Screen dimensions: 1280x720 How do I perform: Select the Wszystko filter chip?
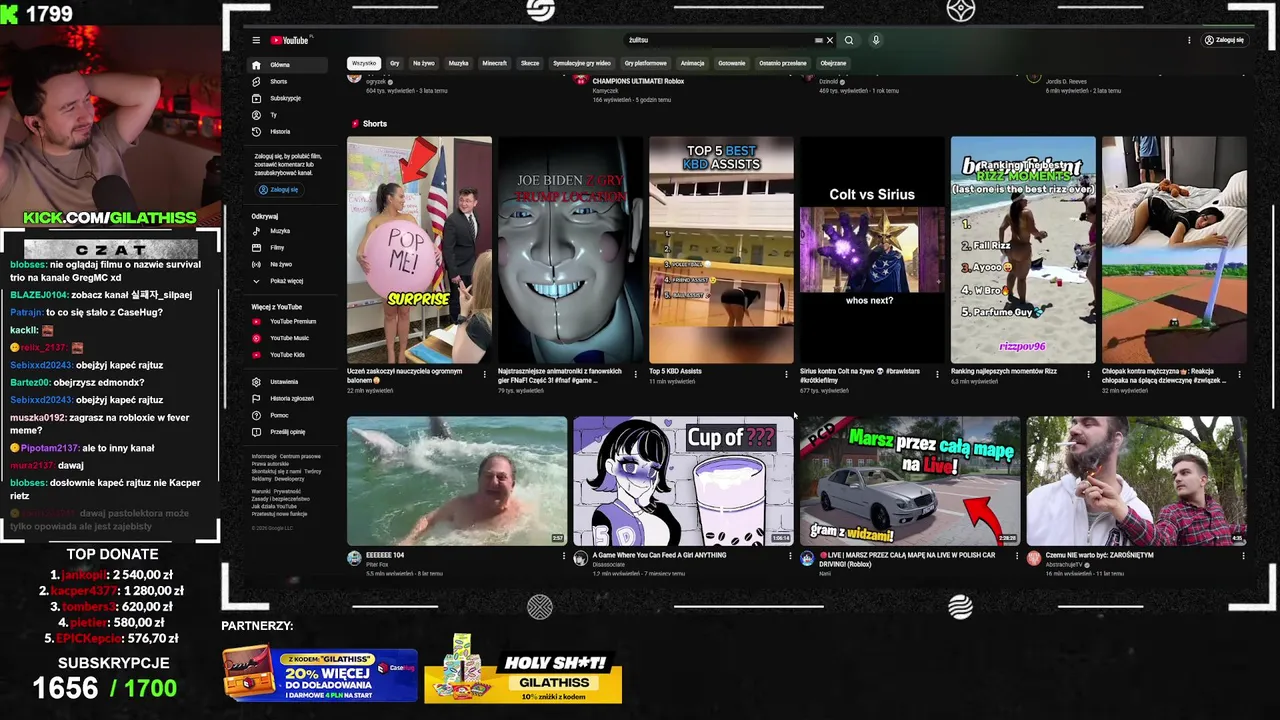pyautogui.click(x=364, y=63)
